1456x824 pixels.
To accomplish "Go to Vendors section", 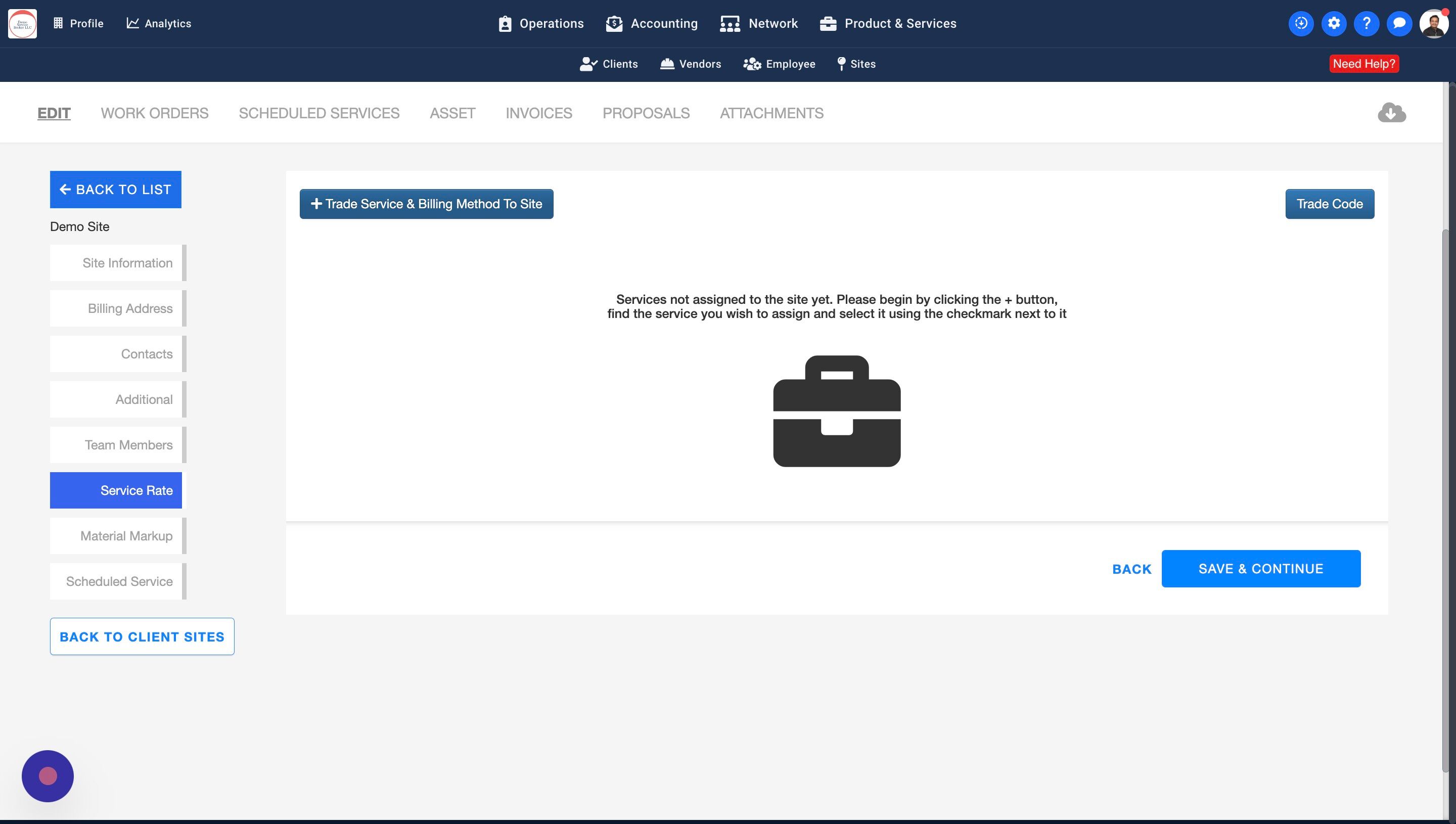I will [x=691, y=64].
